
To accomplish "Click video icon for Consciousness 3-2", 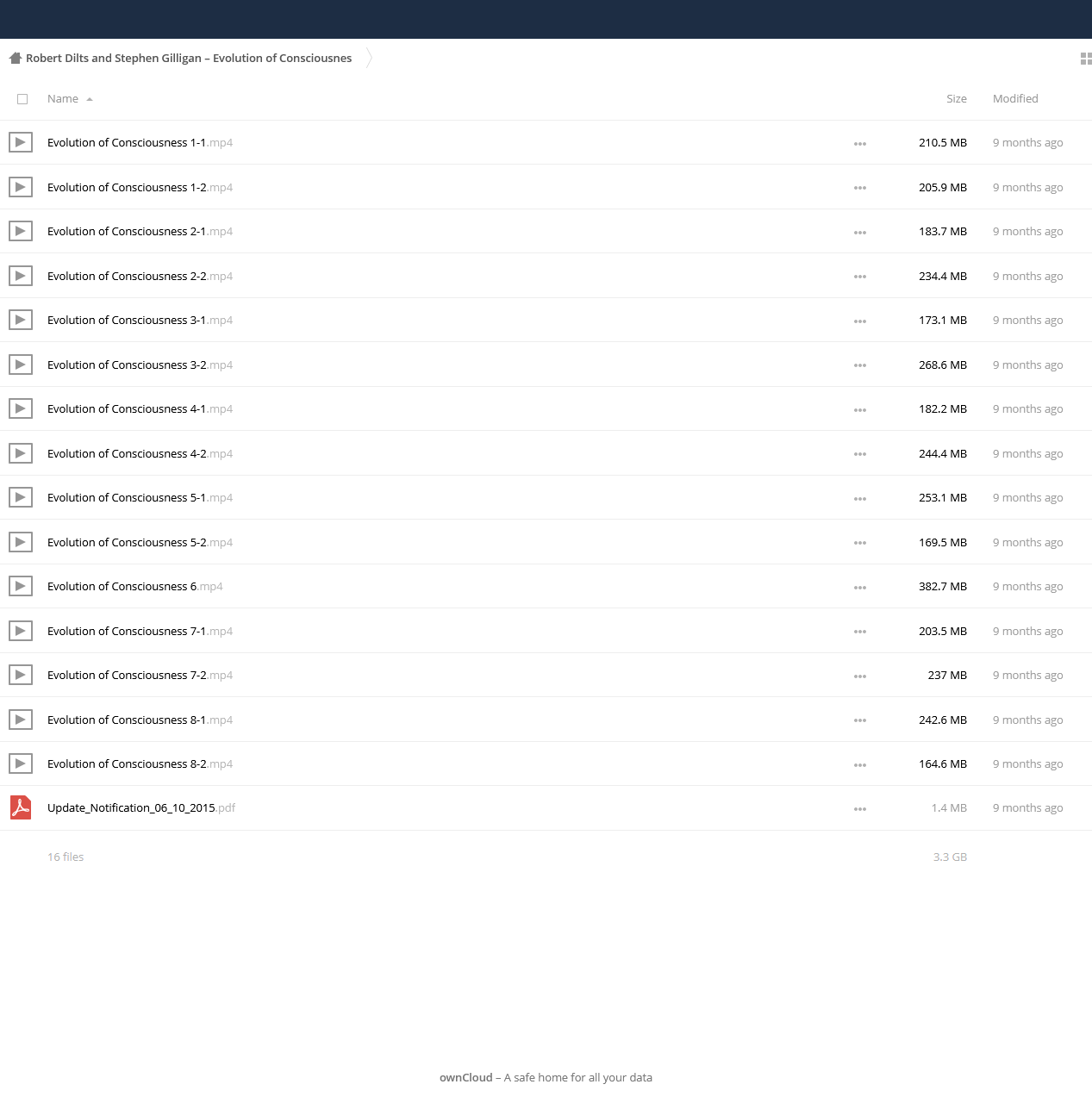I will pyautogui.click(x=21, y=365).
